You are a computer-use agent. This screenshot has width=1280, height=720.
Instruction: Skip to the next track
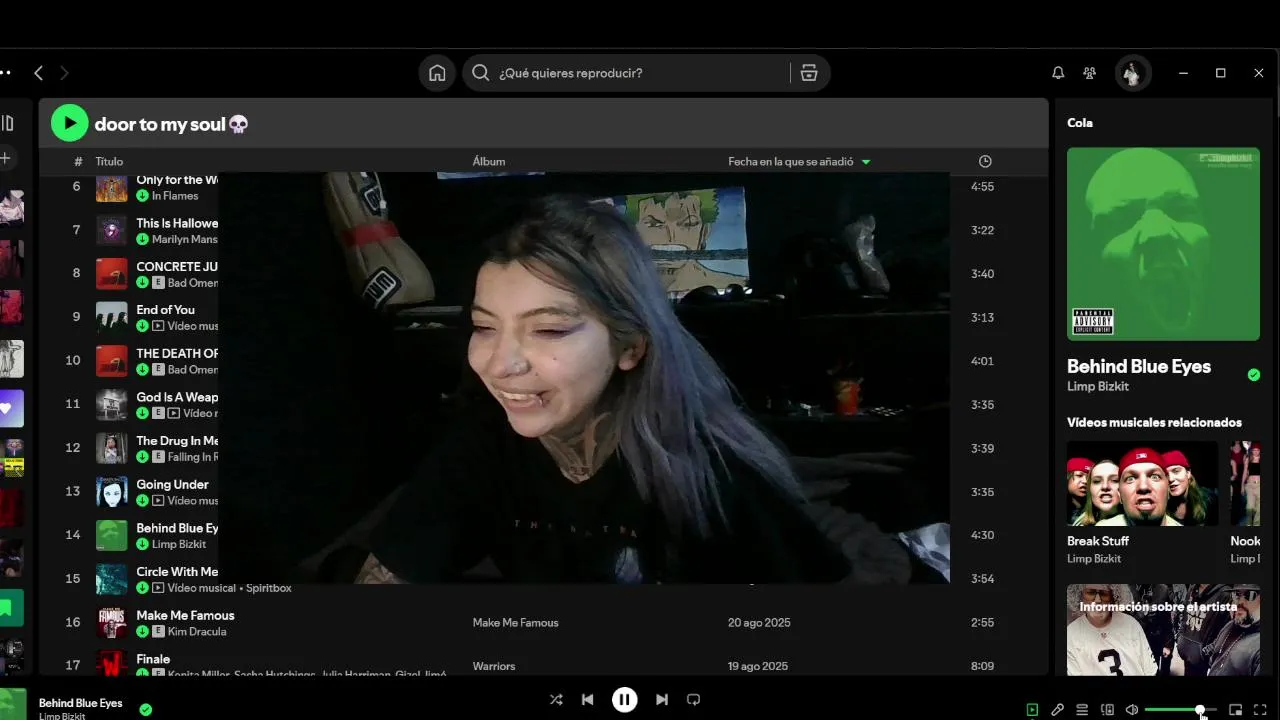(661, 700)
